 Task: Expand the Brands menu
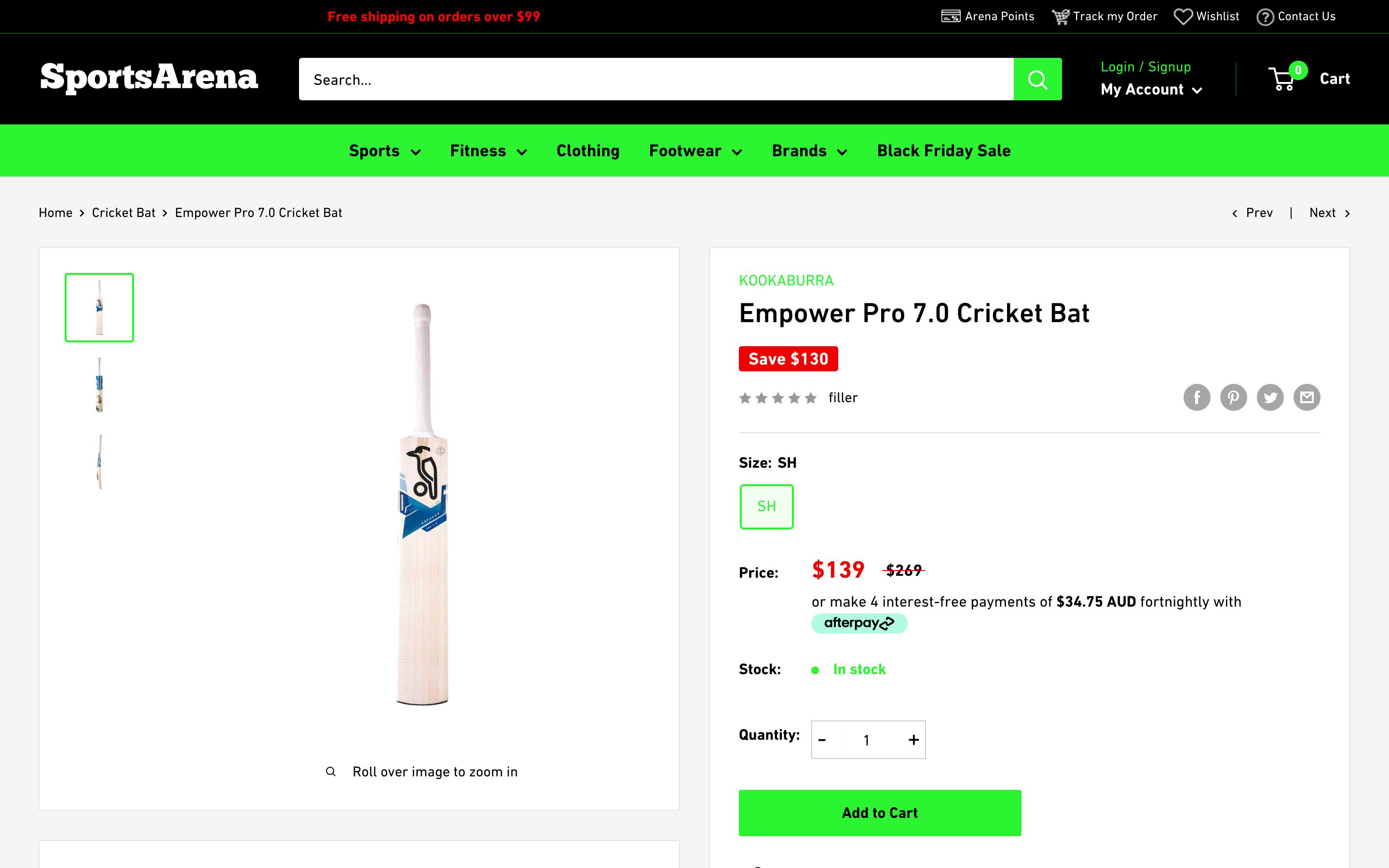point(809,150)
